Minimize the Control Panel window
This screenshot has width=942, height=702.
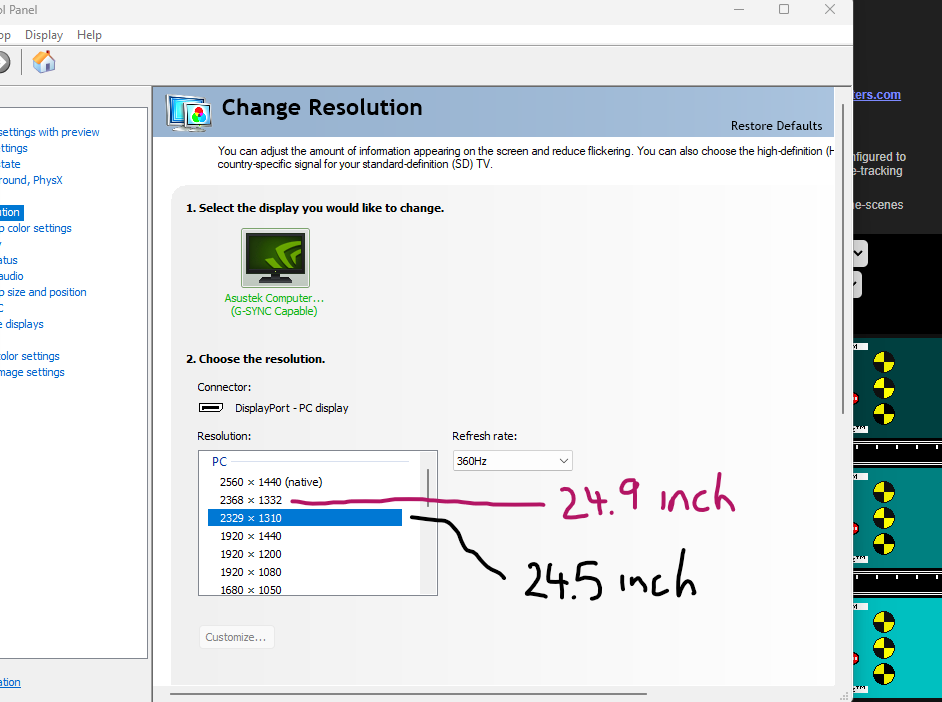739,9
